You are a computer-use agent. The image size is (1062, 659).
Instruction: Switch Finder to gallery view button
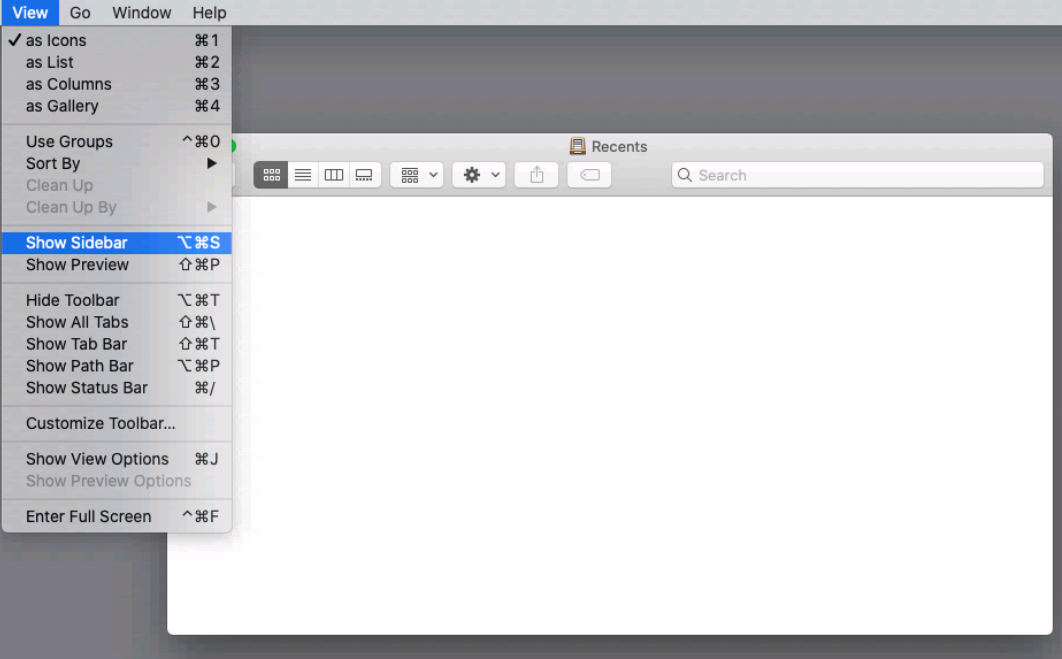click(364, 175)
